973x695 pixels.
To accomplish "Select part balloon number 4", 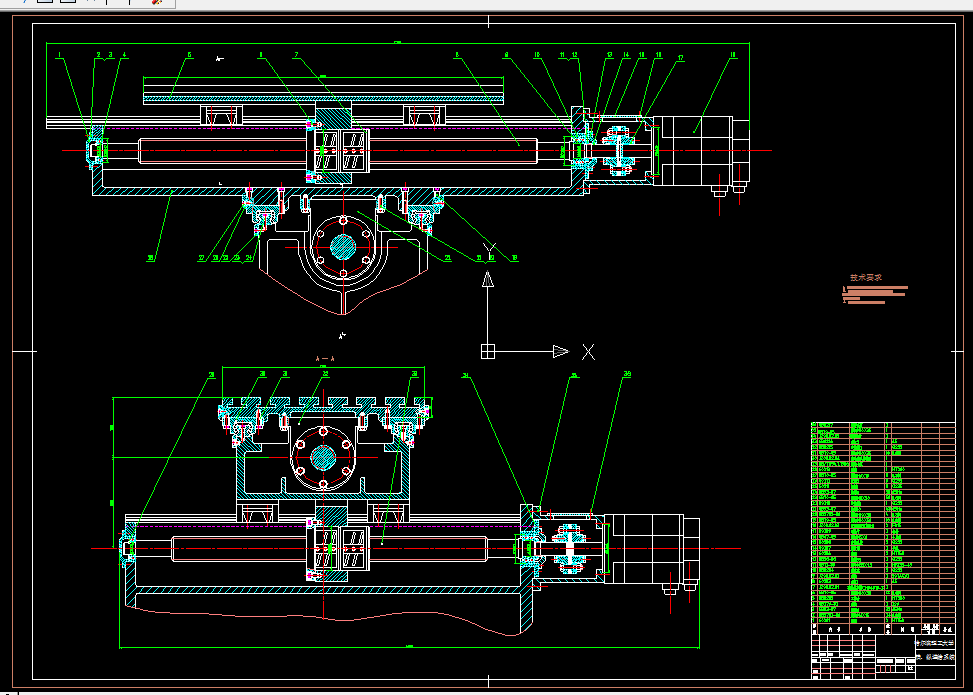I will point(124,55).
